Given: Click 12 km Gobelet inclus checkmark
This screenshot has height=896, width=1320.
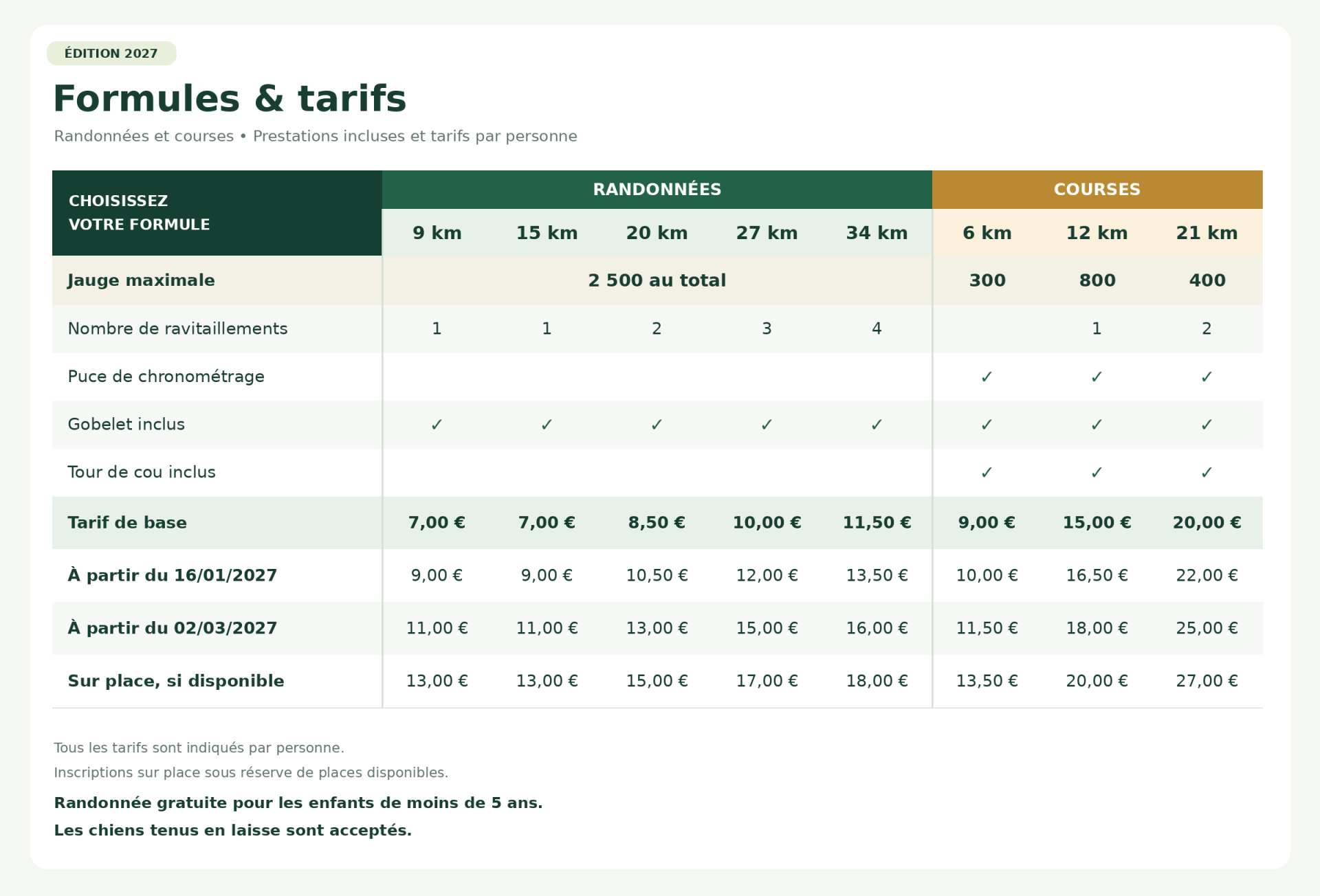Looking at the screenshot, I should [x=1097, y=425].
